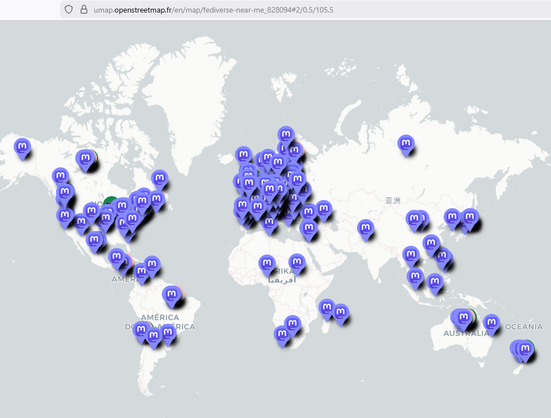
Task: Select the Malay Peninsula Mastodon marker
Action: click(415, 279)
